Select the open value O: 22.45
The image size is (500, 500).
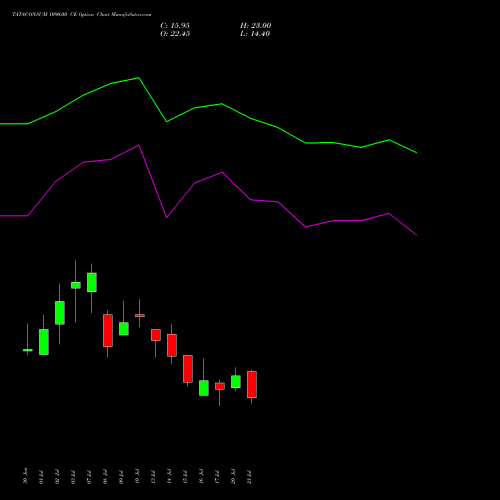point(175,34)
